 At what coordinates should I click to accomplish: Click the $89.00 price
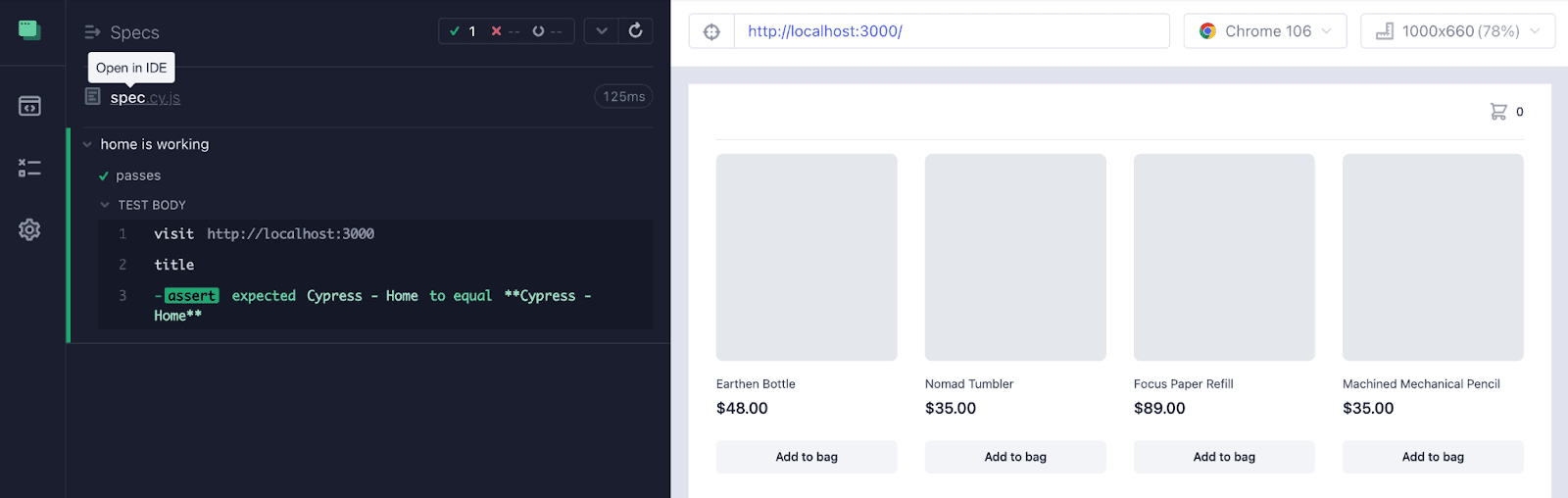[1159, 408]
